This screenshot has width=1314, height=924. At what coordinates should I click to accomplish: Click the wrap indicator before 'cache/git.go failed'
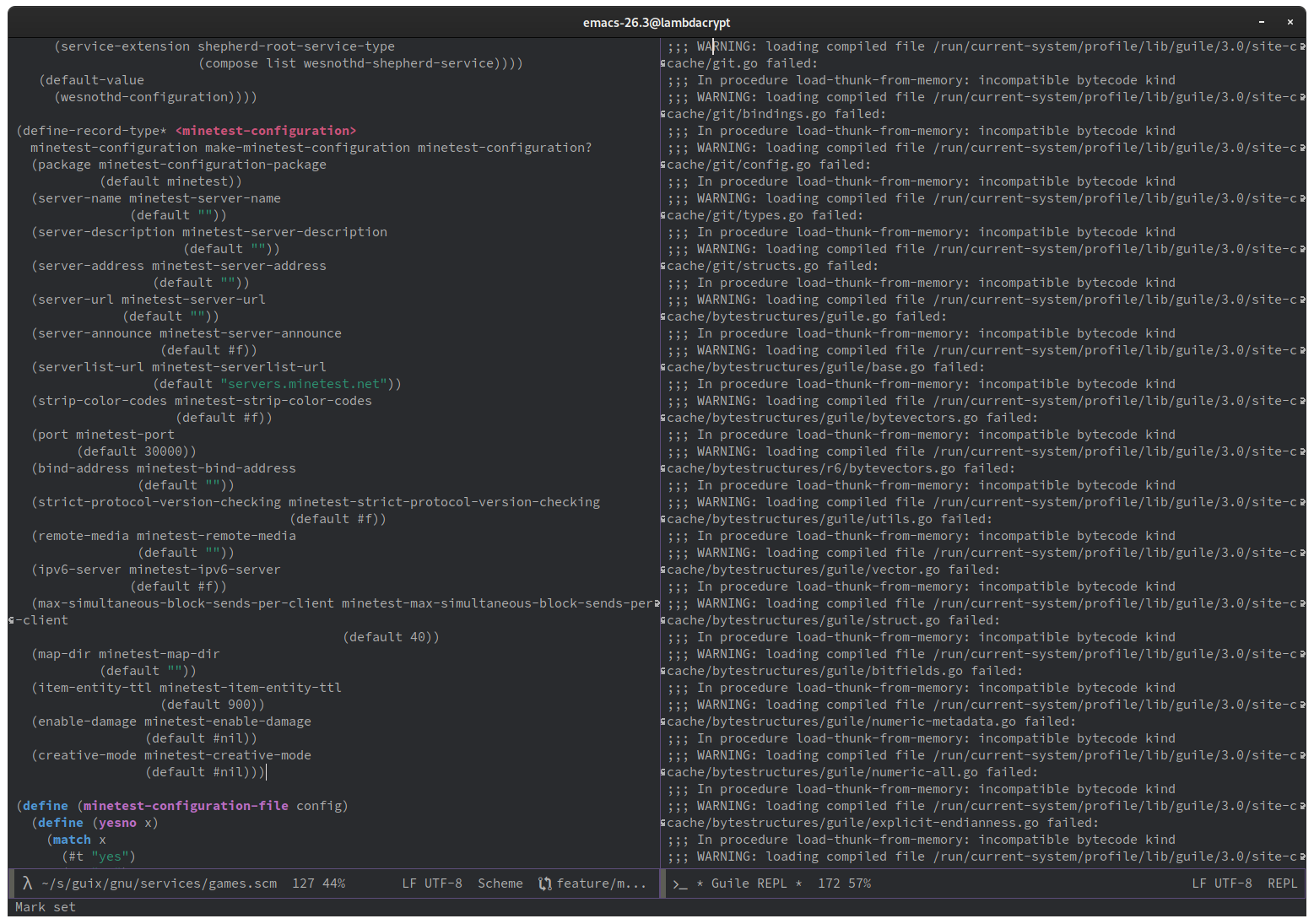tap(663, 64)
